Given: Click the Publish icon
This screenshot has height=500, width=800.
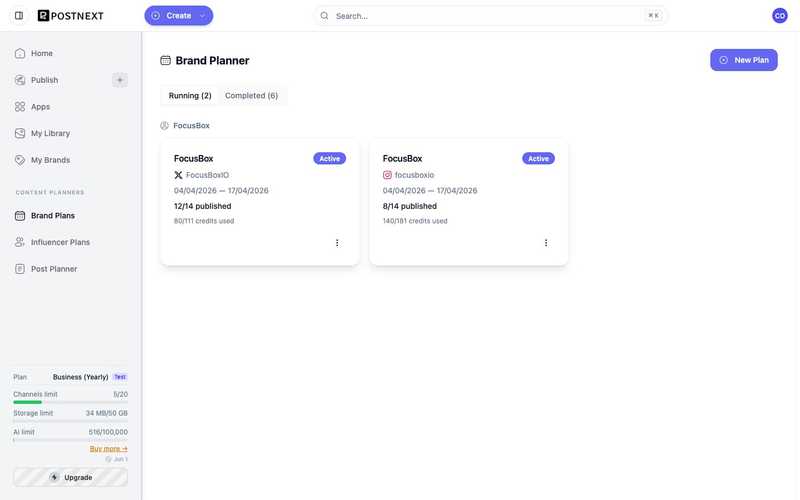Looking at the screenshot, I should pos(20,80).
